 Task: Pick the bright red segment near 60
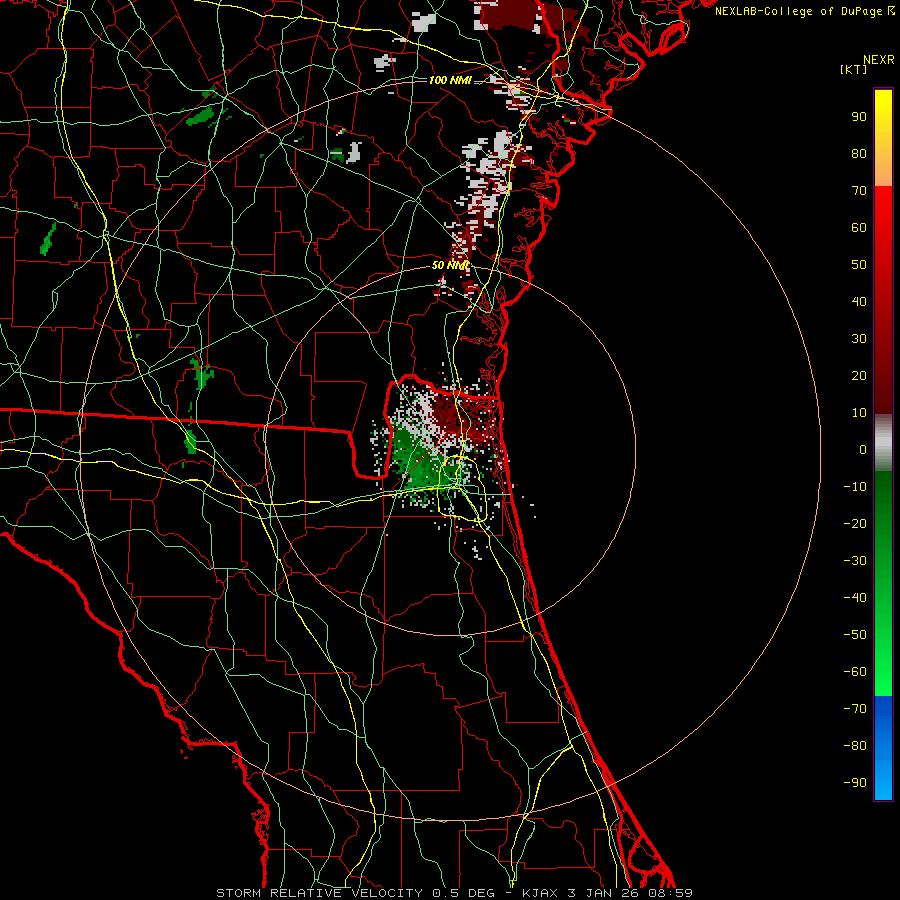[883, 221]
